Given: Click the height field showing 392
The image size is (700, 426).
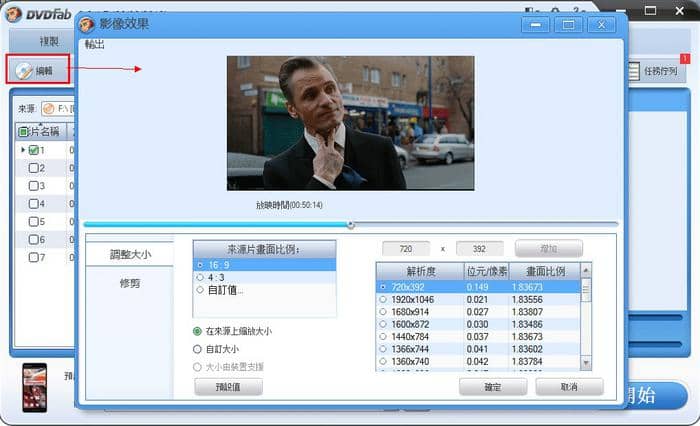Looking at the screenshot, I should 479,249.
